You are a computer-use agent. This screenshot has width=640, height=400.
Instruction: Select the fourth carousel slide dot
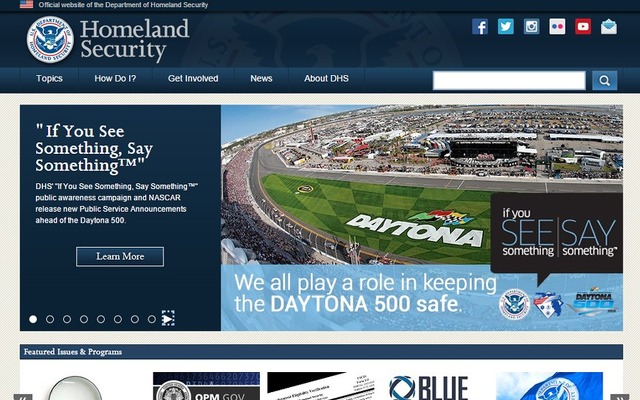coord(84,319)
